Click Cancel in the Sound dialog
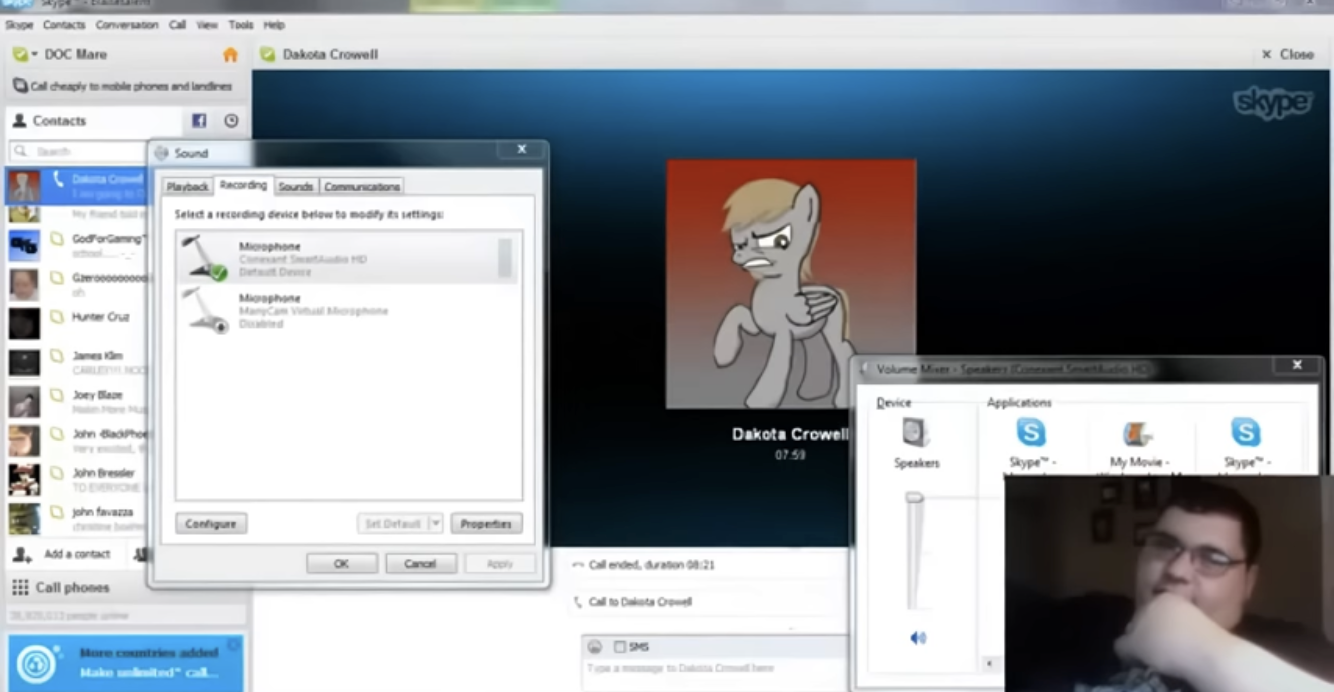Screen dimensions: 1334x692 421,564
